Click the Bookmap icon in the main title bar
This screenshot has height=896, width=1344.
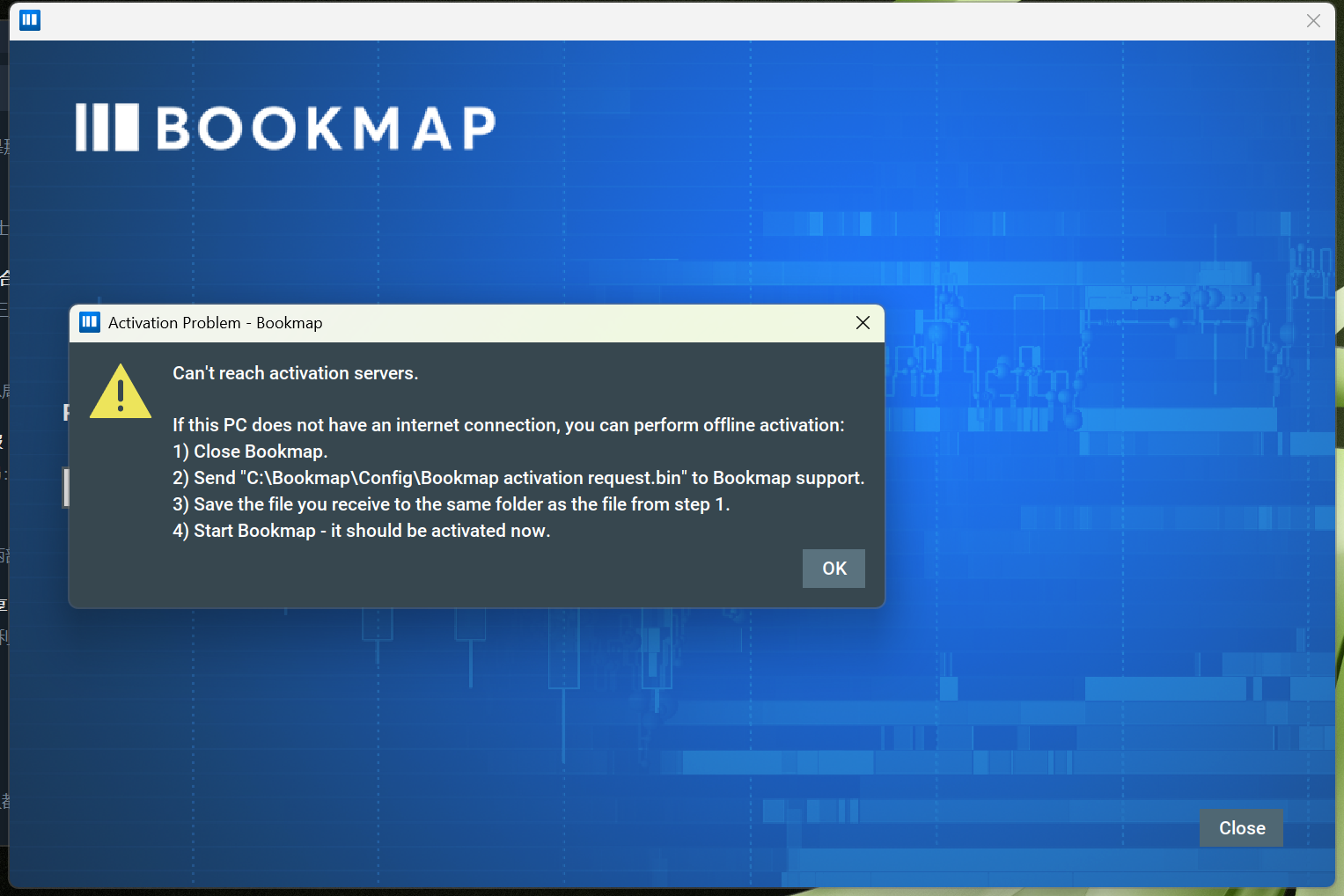pos(30,19)
